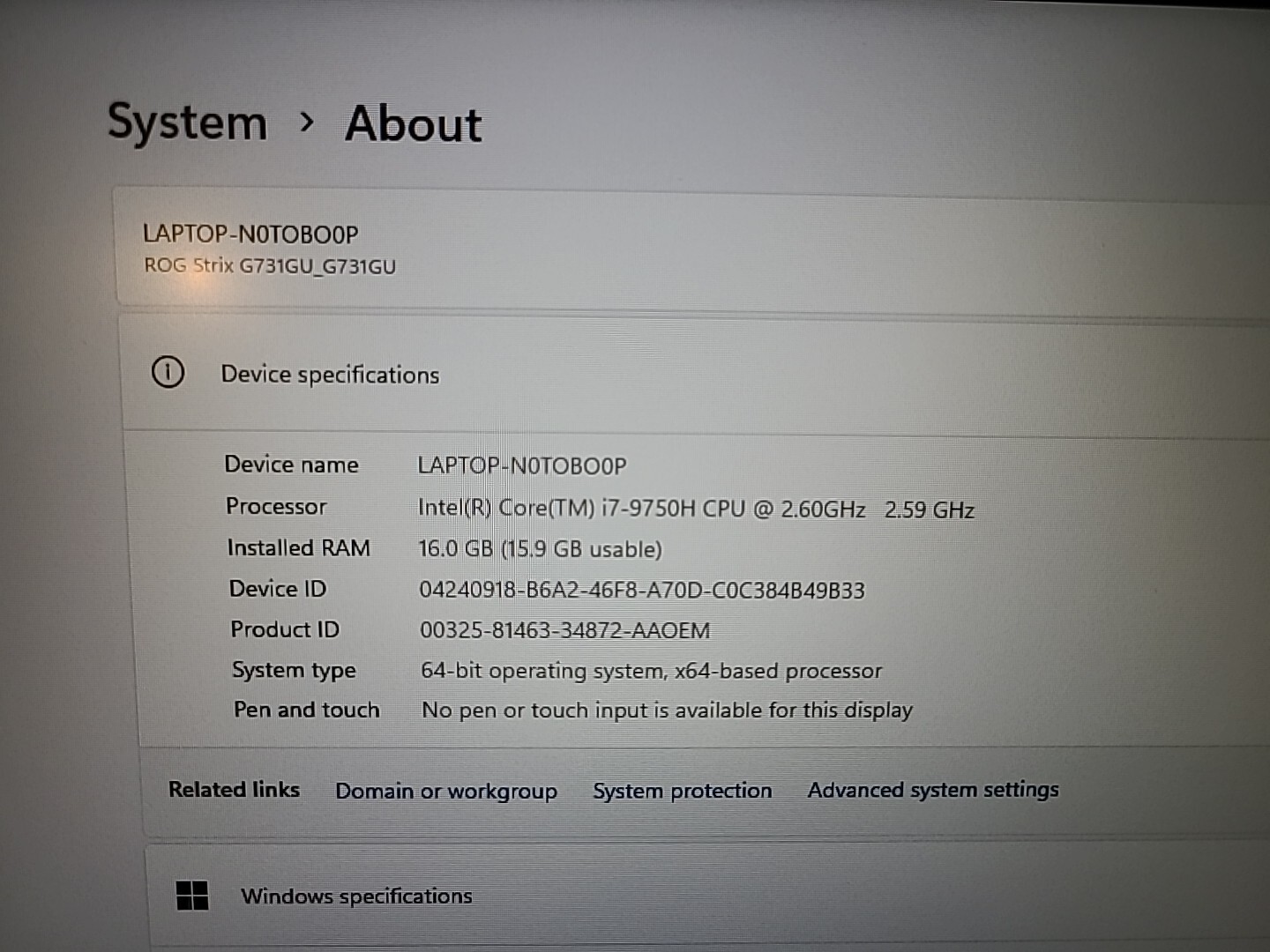Click the System type label
Viewport: 1270px width, 952px height.
point(294,670)
